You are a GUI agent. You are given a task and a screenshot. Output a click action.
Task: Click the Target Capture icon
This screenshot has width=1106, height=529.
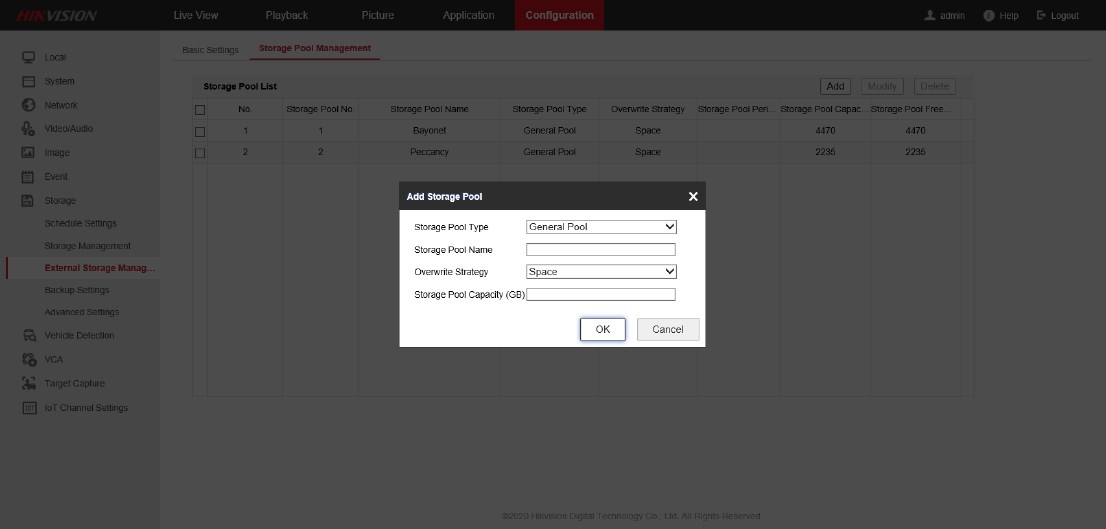[x=29, y=384]
